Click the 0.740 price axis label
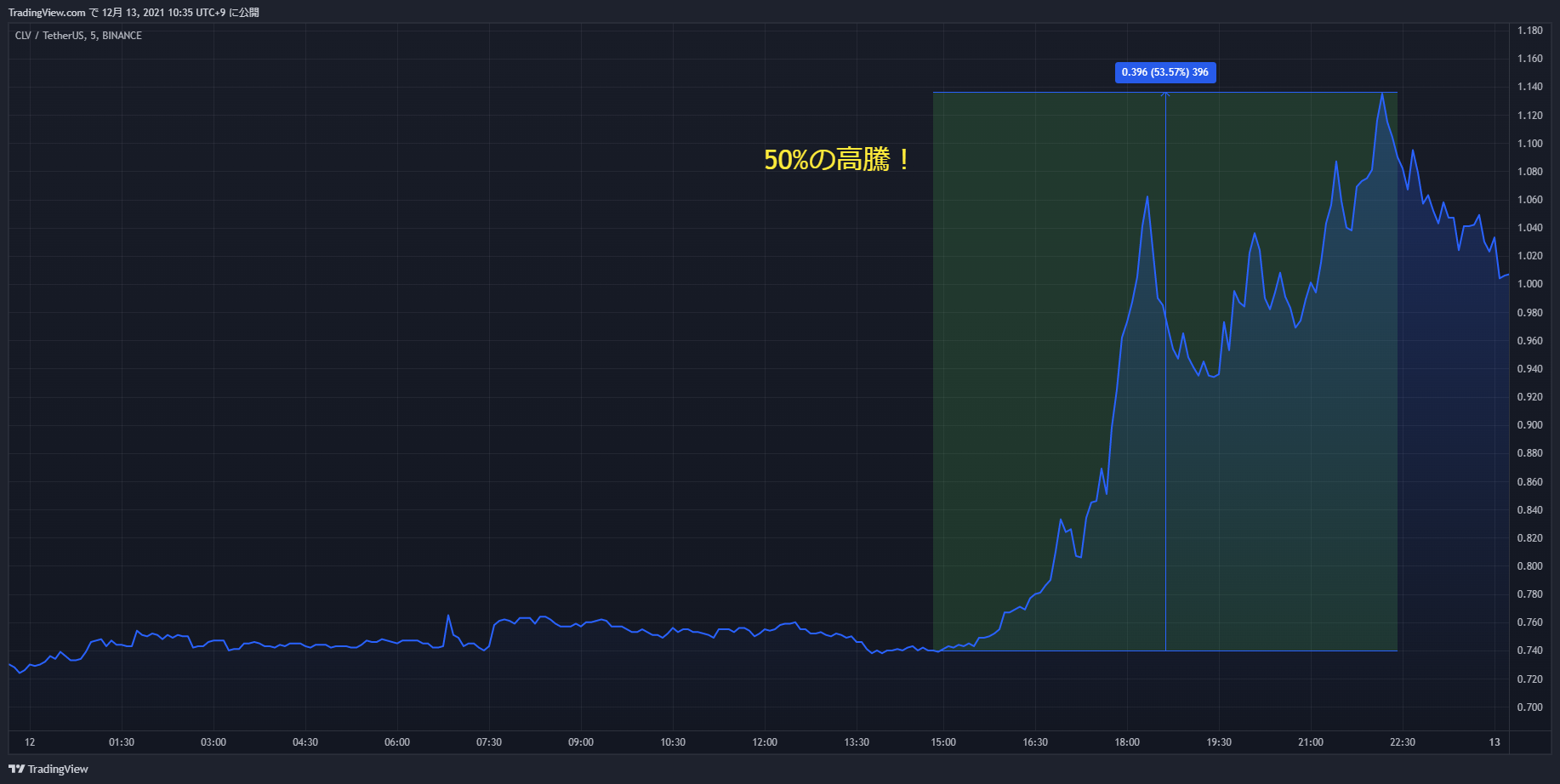The width and height of the screenshot is (1560, 784). point(1529,650)
